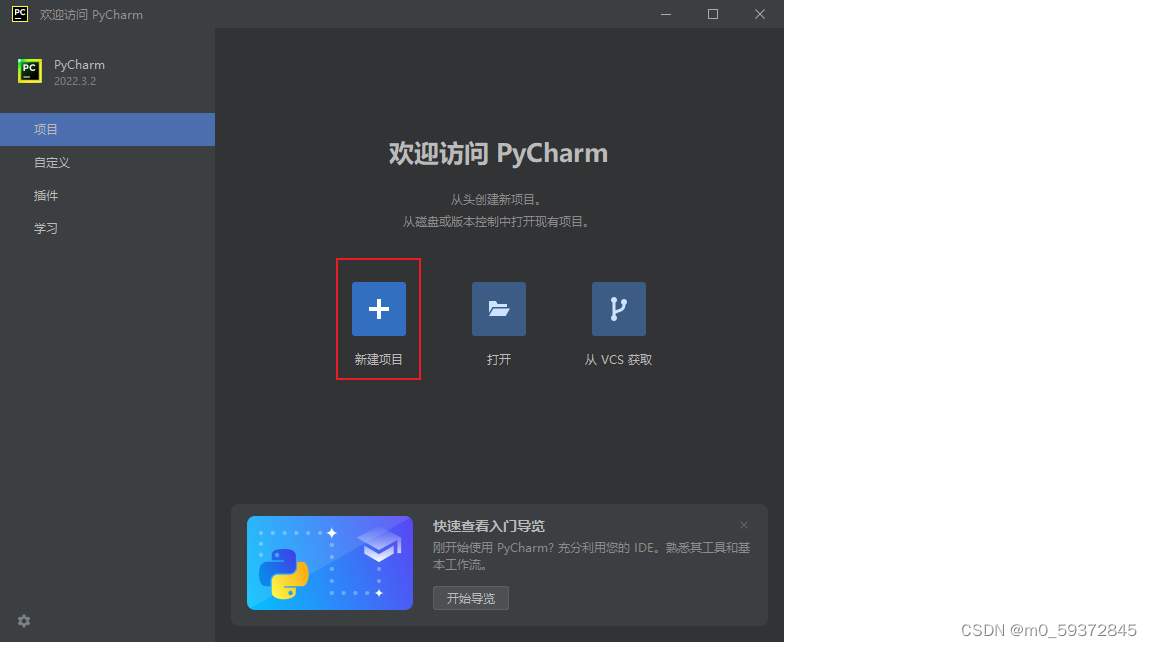The height and width of the screenshot is (648, 1152).
Task: Open the 插件 (Plugins) tab
Action: (107, 195)
